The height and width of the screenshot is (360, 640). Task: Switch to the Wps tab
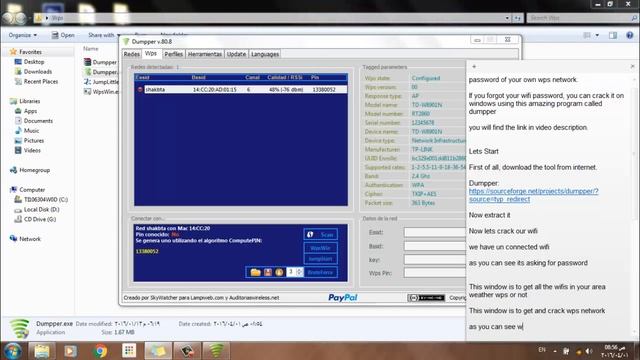pyautogui.click(x=151, y=53)
